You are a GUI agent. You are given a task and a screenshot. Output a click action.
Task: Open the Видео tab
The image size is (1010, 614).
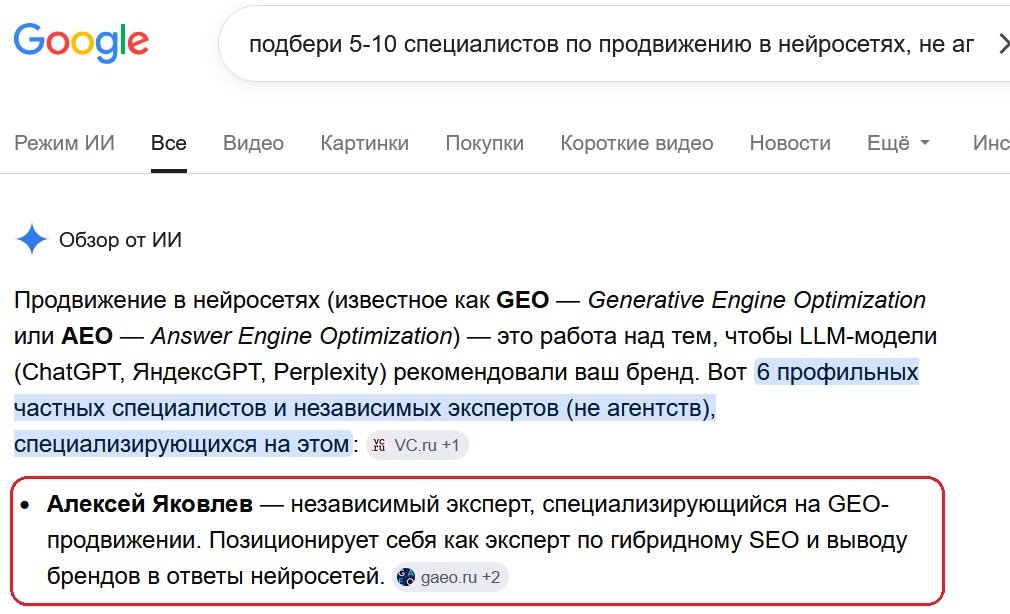(253, 143)
